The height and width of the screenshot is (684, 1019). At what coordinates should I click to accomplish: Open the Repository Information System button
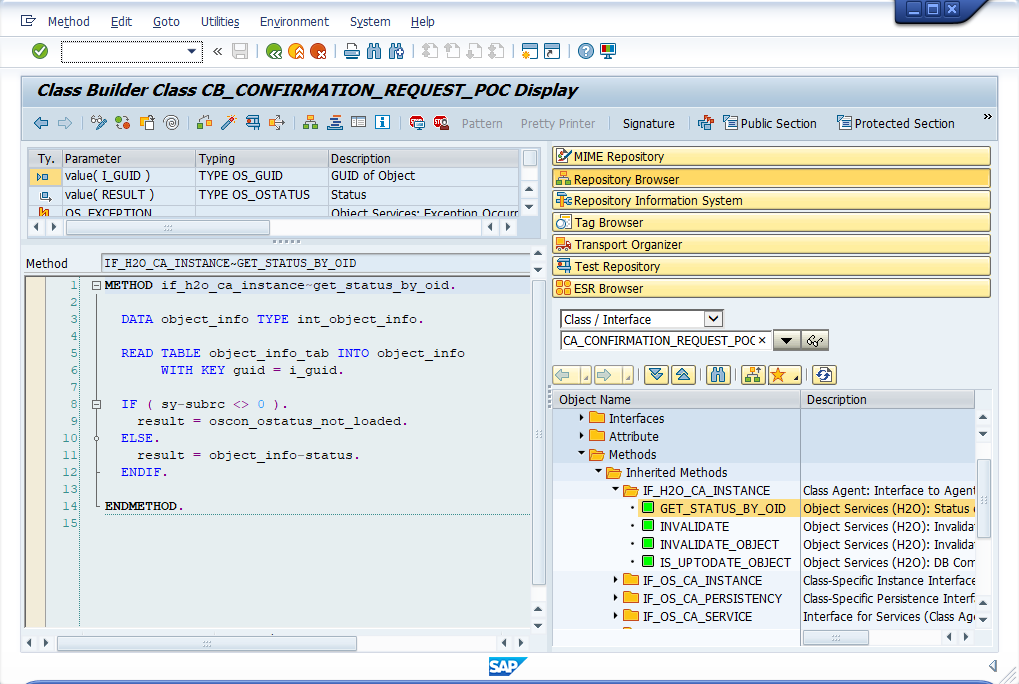pos(771,201)
